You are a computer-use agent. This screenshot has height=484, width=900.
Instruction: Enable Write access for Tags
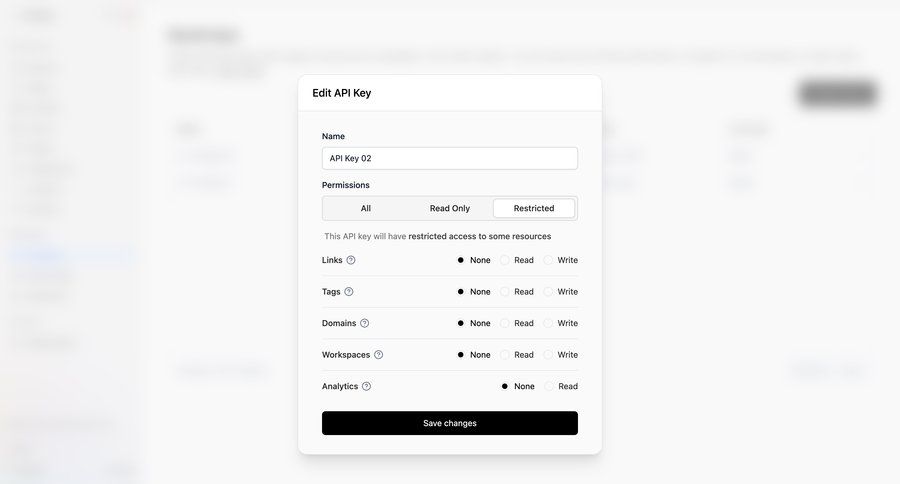click(548, 292)
